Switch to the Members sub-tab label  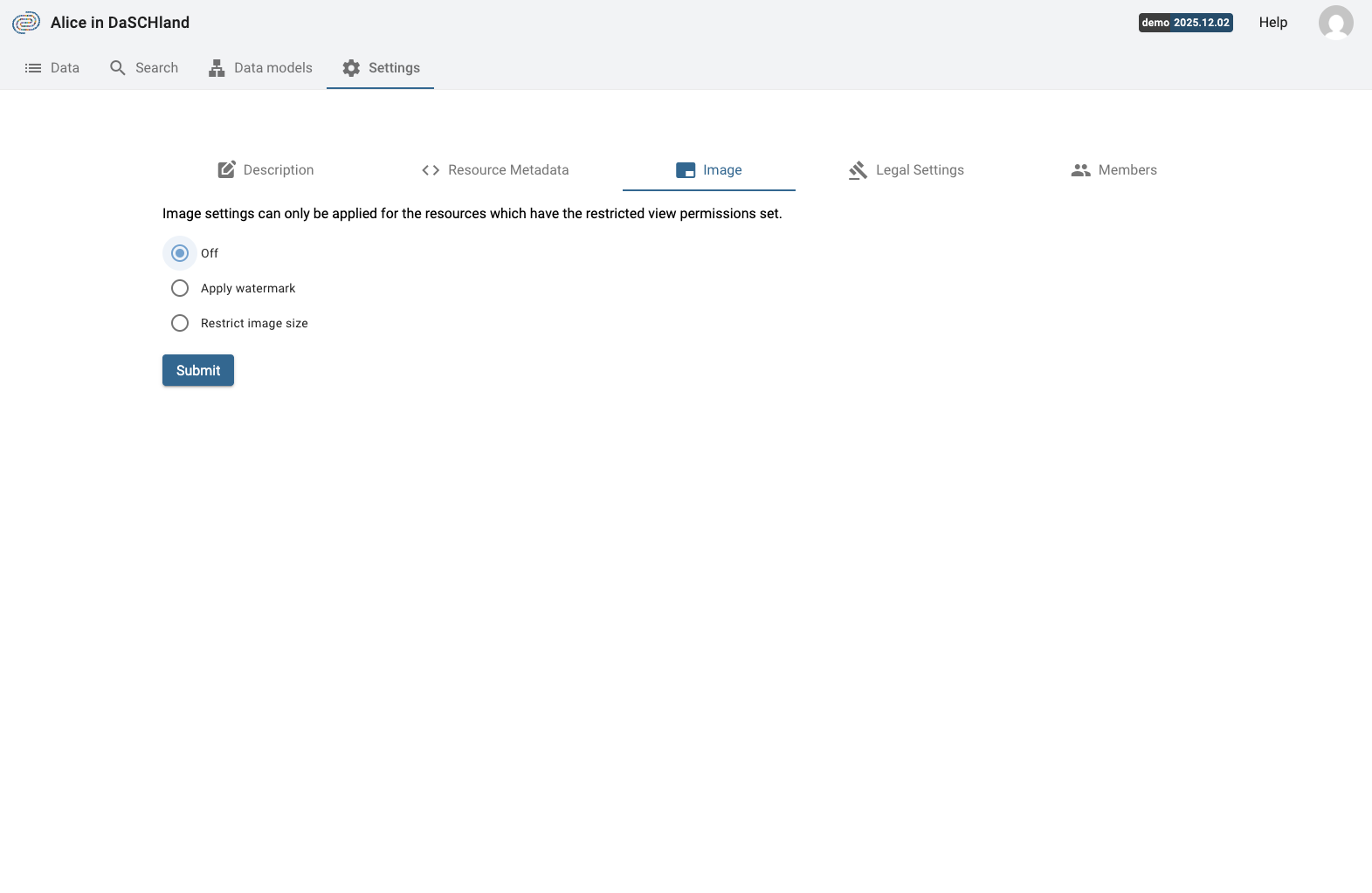coord(1127,170)
